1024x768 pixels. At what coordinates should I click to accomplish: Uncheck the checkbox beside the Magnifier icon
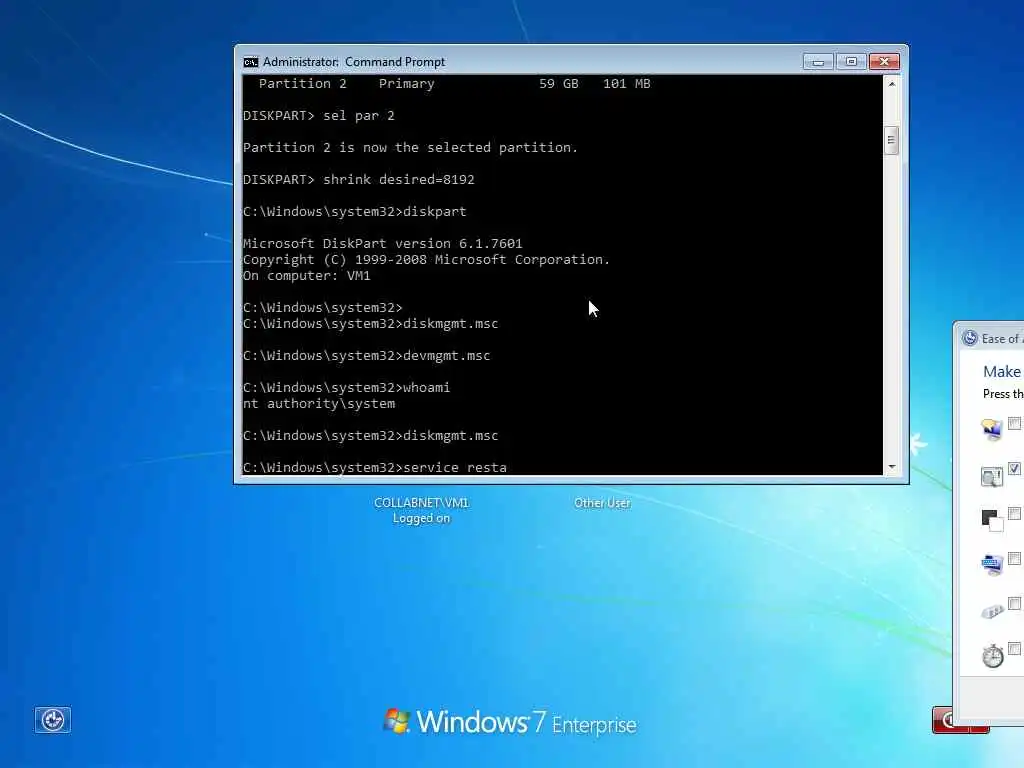pos(1014,468)
